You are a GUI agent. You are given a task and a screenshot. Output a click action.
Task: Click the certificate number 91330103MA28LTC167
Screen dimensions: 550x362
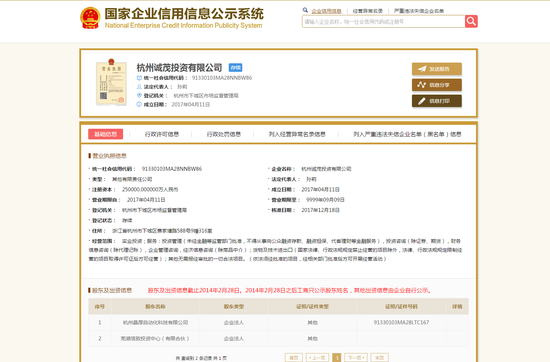tap(401, 322)
